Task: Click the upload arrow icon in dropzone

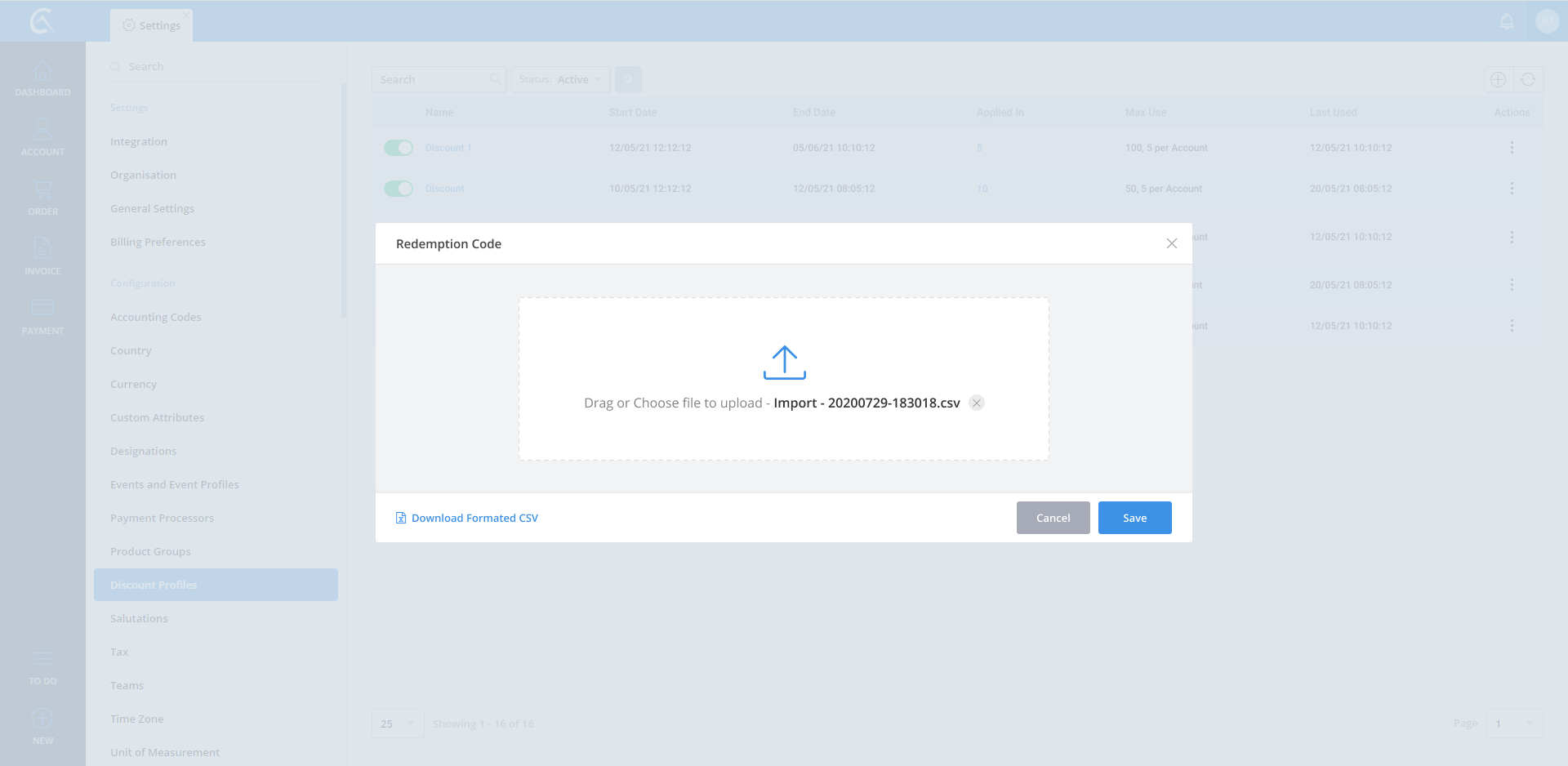Action: coord(784,363)
